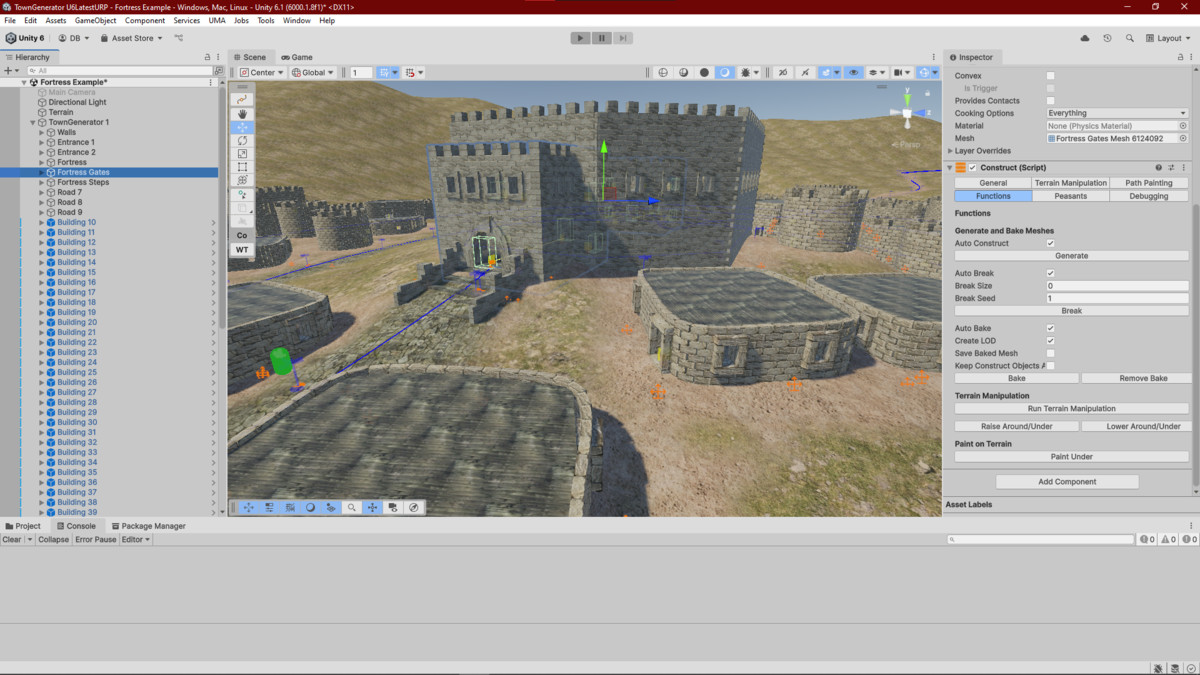Expand the Layer Overrides foldout
Image resolution: width=1200 pixels, height=675 pixels.
point(950,151)
